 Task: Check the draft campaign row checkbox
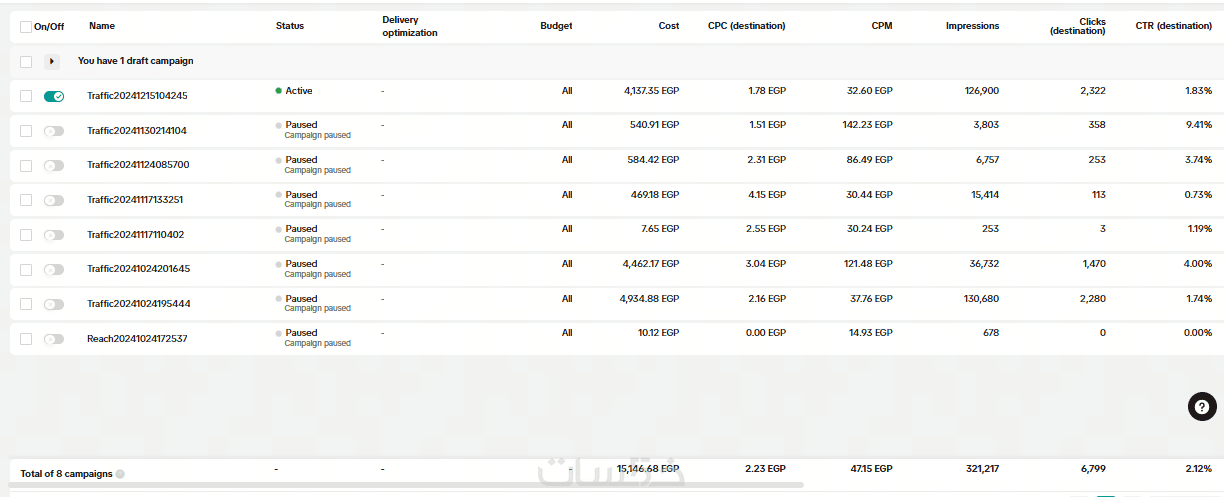point(26,62)
